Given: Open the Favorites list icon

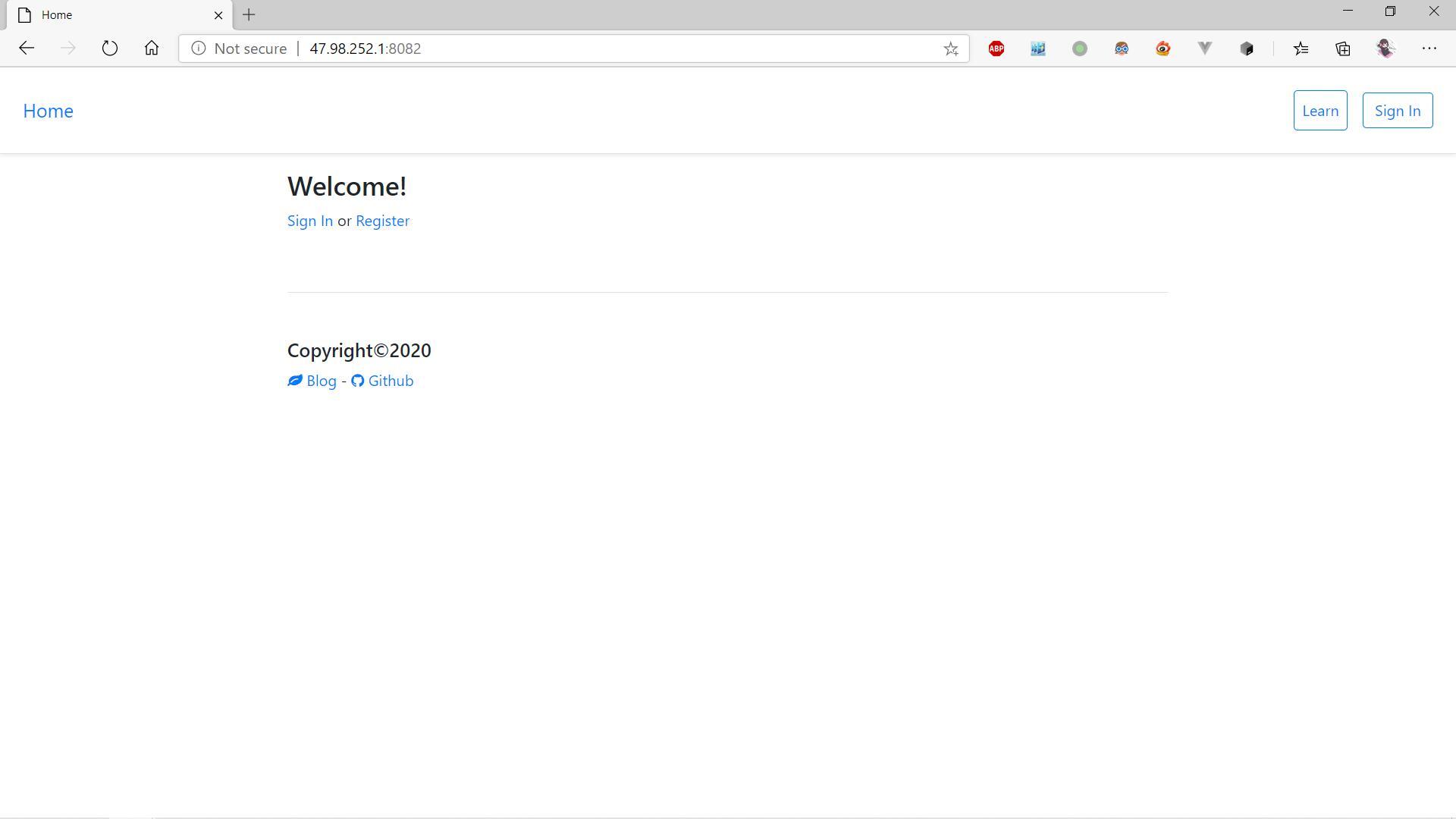Looking at the screenshot, I should click(1301, 49).
